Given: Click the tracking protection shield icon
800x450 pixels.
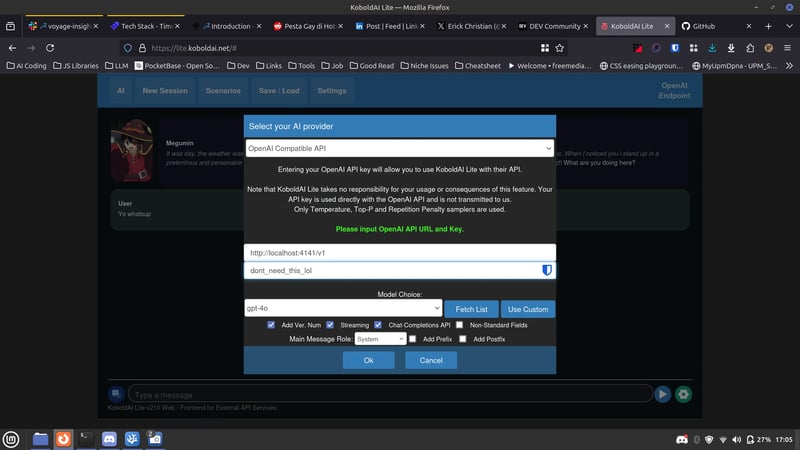Looking at the screenshot, I should tap(128, 48).
